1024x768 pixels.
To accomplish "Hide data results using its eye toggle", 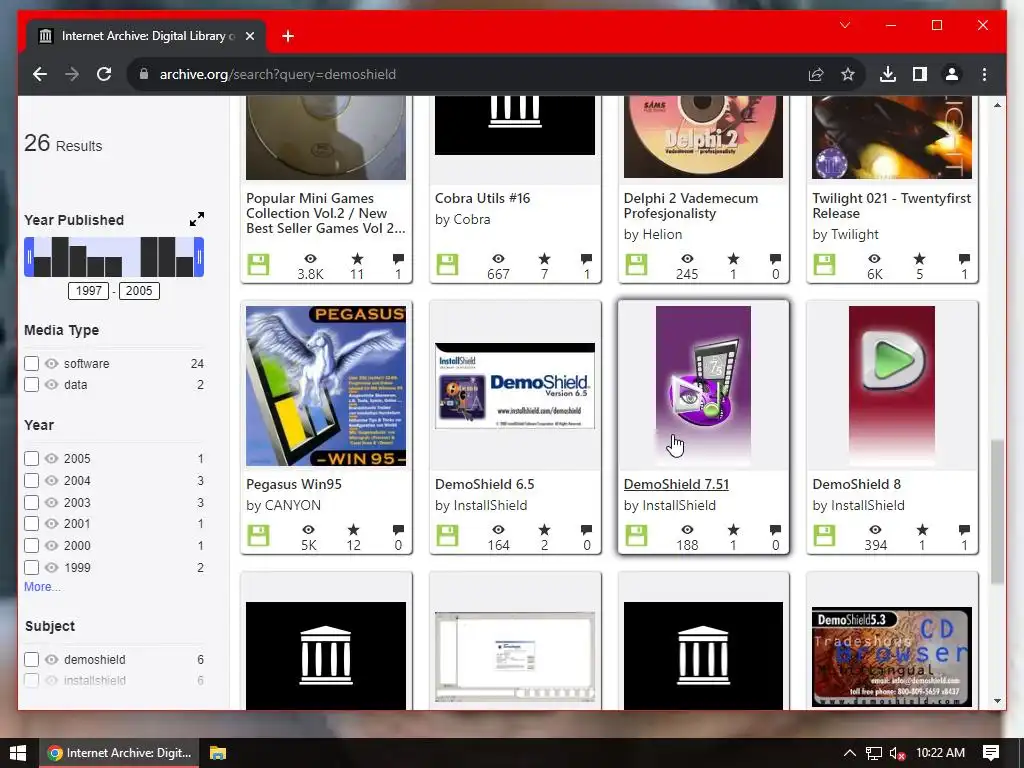I will click(52, 385).
